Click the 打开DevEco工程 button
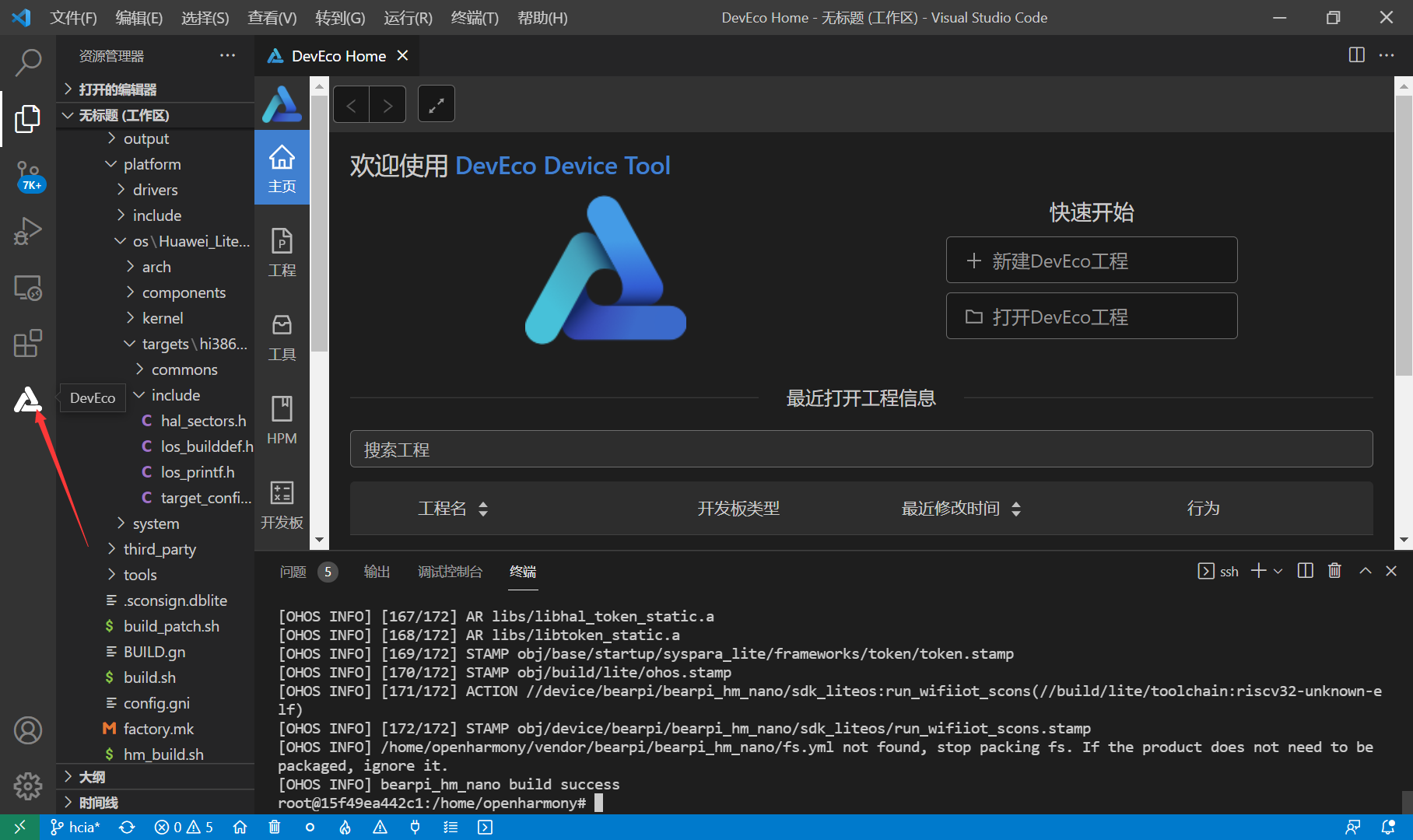Viewport: 1413px width, 840px height. (1091, 316)
